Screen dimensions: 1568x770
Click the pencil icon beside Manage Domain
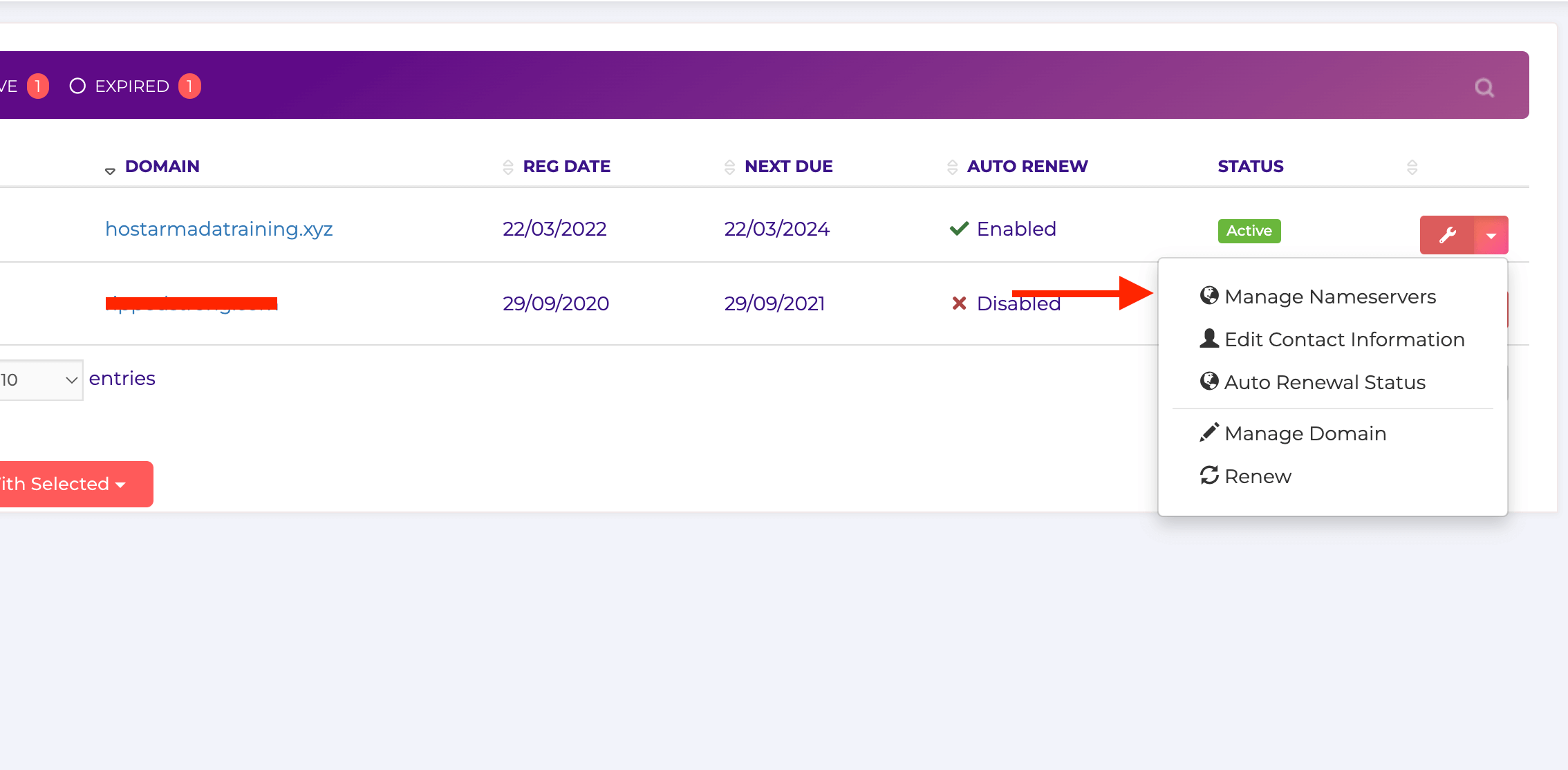point(1209,433)
